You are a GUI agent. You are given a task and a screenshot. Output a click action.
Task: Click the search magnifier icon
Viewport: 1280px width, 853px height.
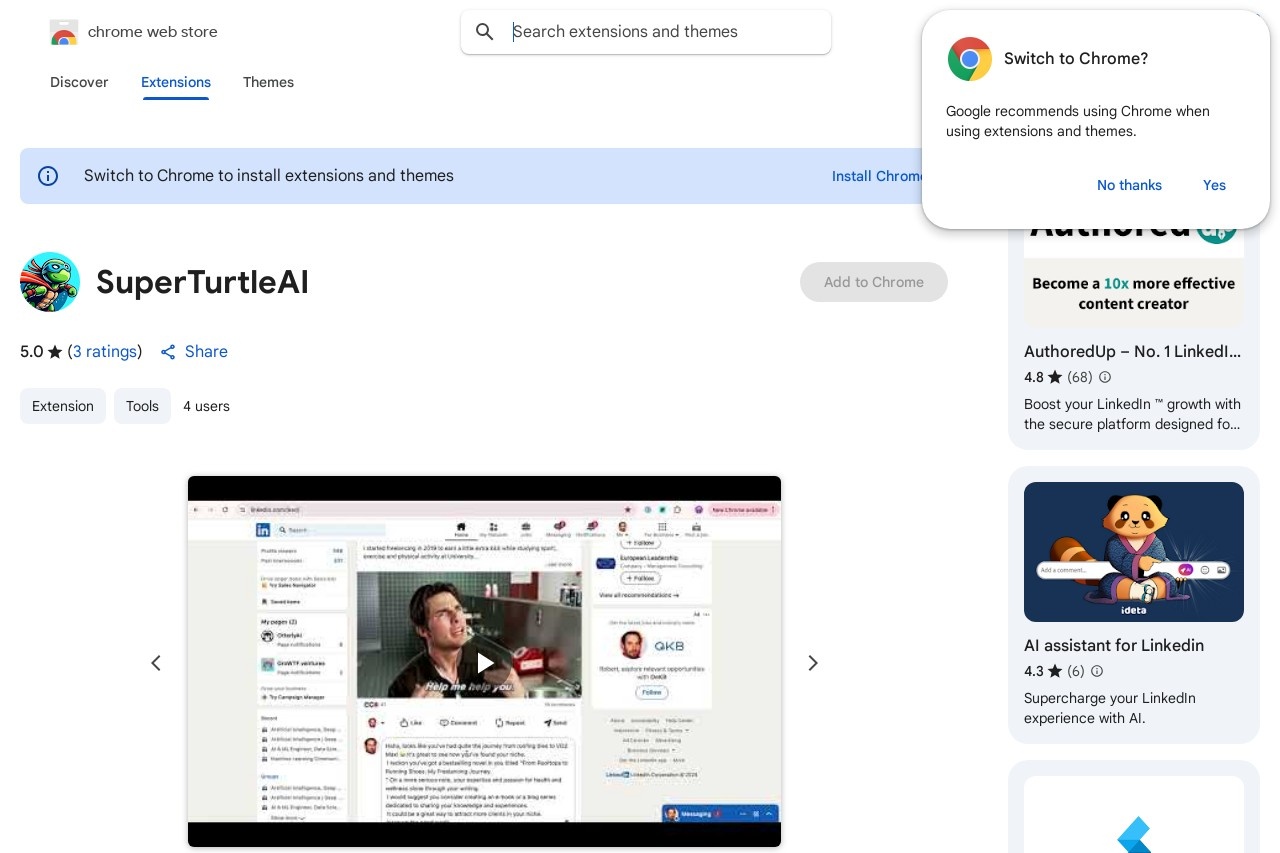(x=485, y=32)
